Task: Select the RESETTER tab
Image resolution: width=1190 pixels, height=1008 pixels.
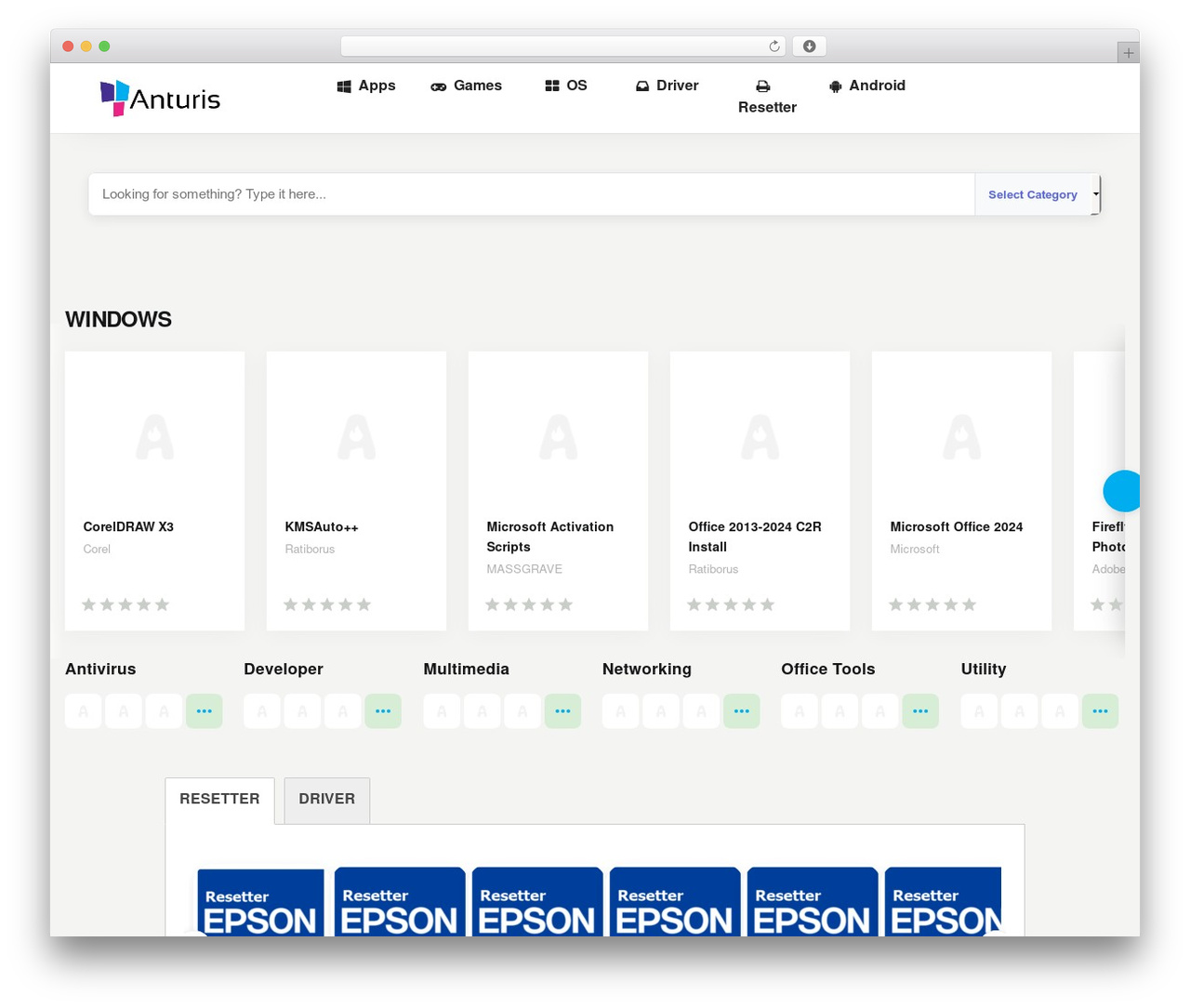Action: [x=219, y=800]
